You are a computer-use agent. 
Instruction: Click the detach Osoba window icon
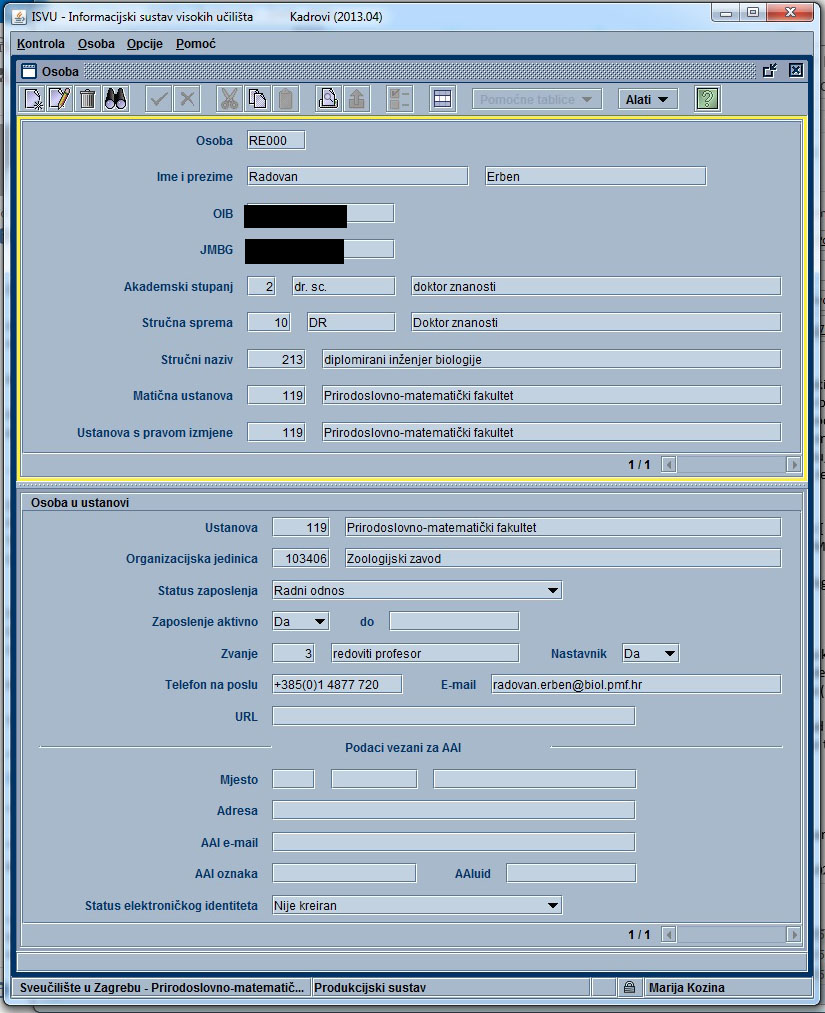pos(769,70)
